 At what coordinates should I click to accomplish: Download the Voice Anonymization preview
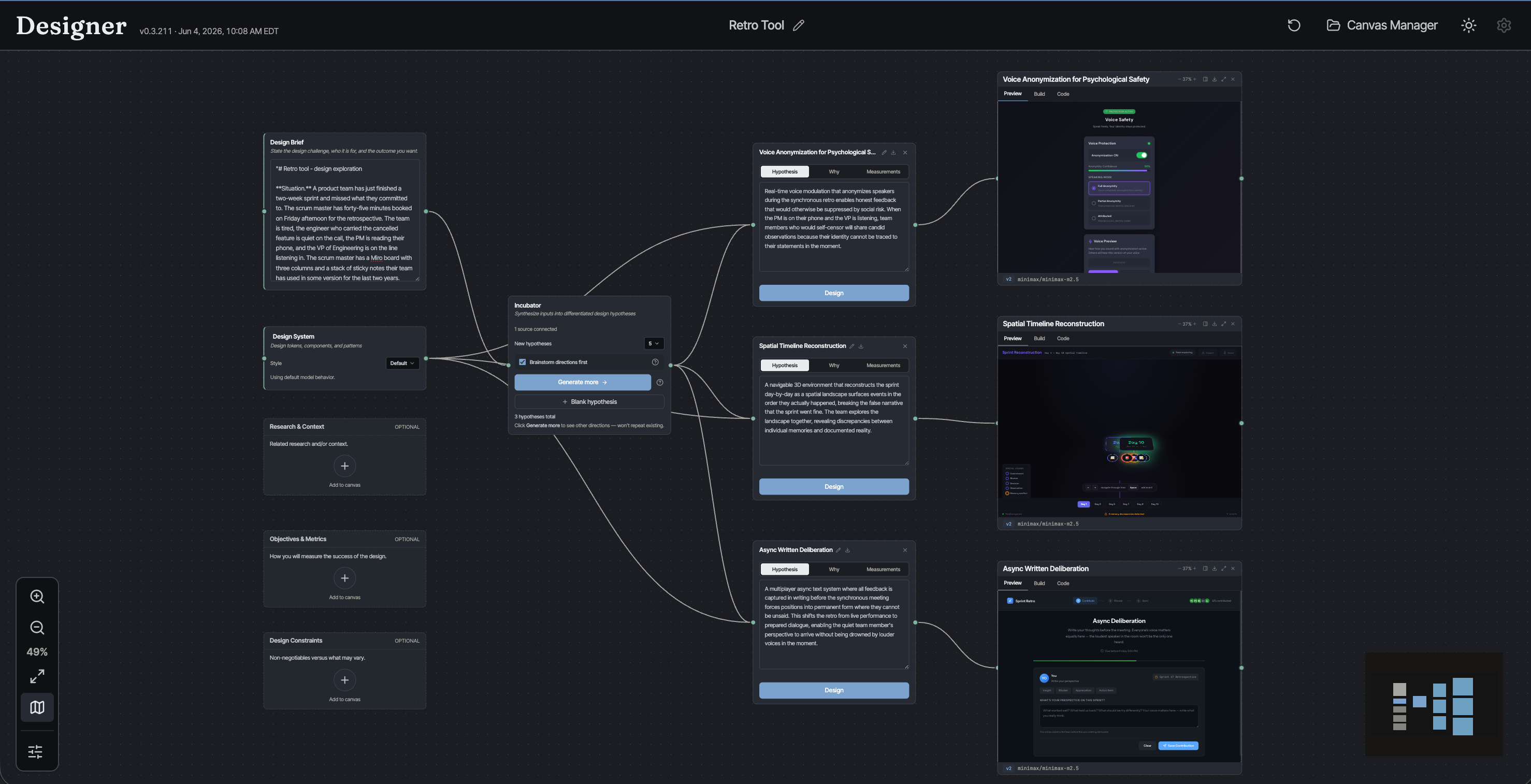1214,79
